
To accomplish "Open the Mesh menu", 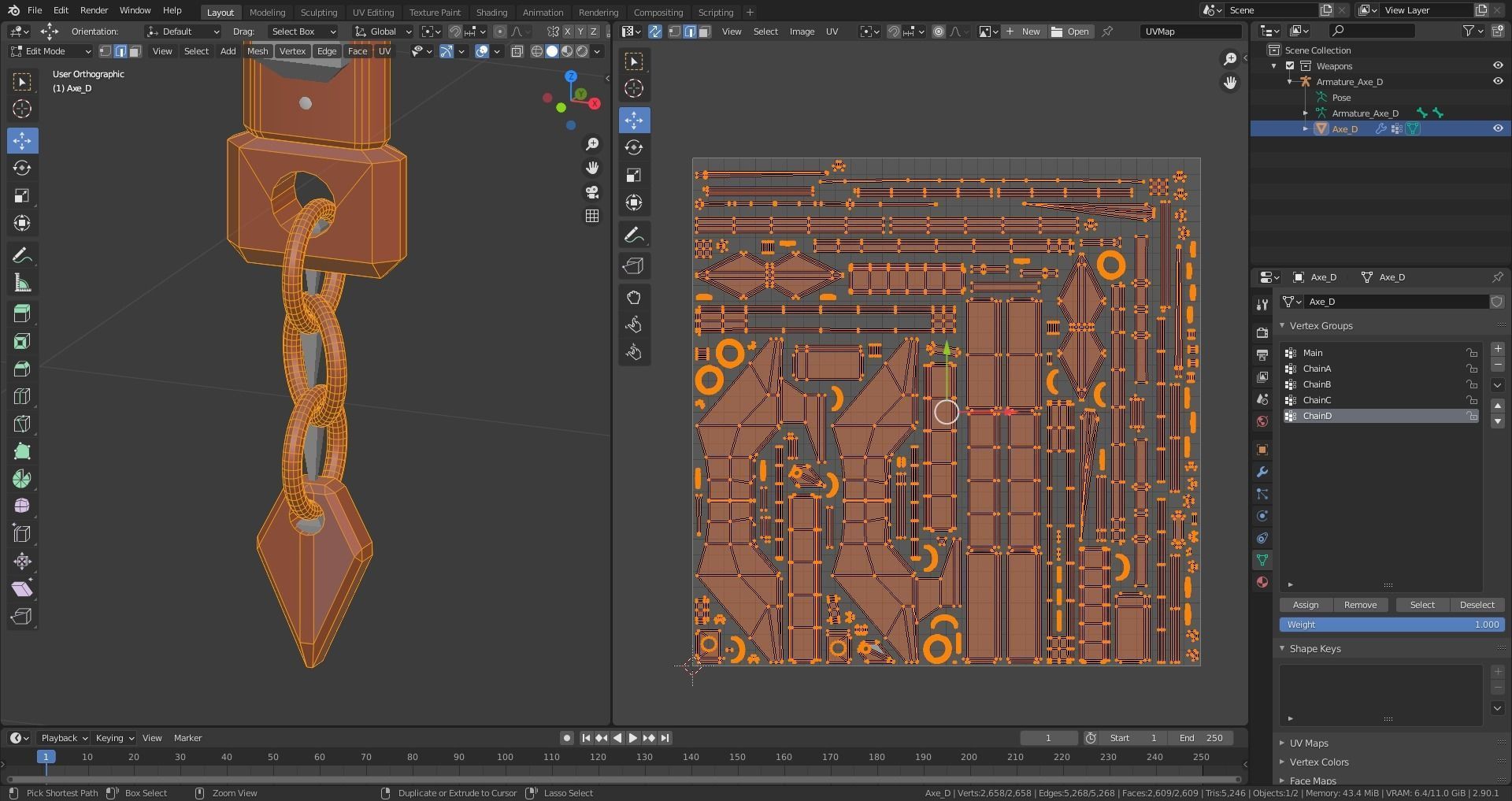I will pos(258,51).
